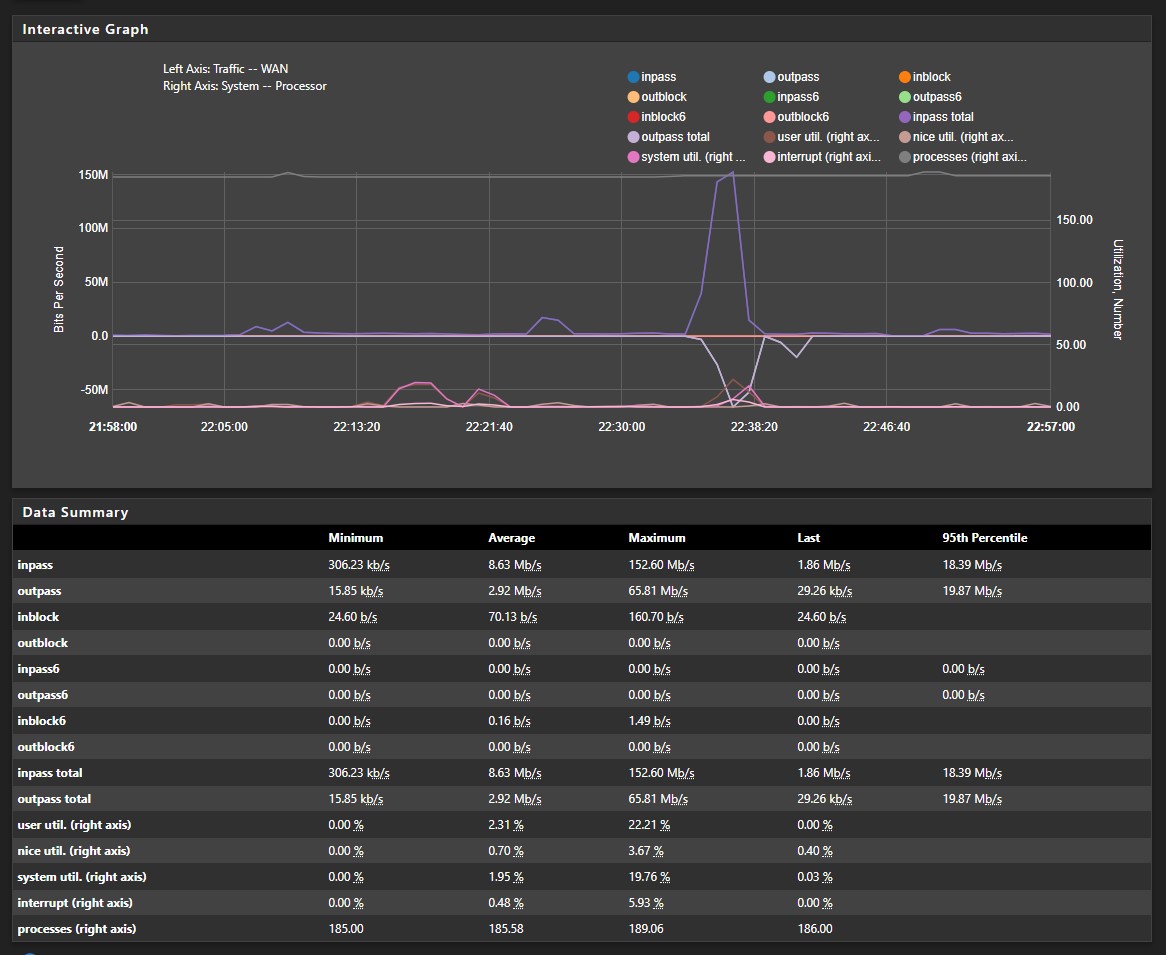
Task: Click the purple inpass total legend circle
Action: pos(904,117)
